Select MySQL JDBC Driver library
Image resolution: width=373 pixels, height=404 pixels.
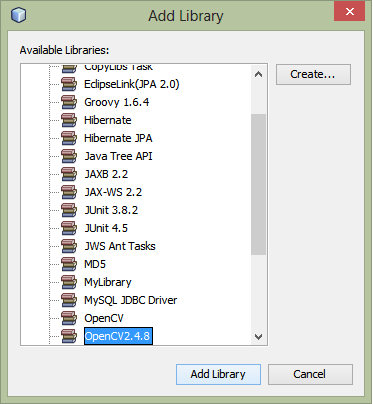click(x=131, y=300)
